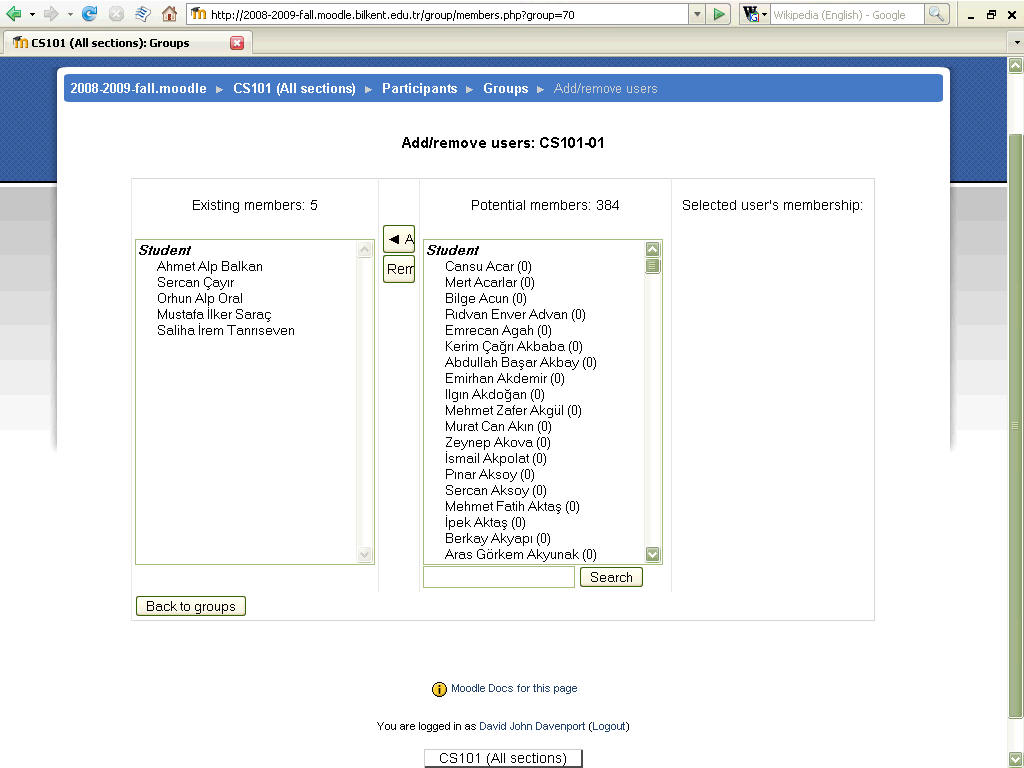
Task: Click the browser Forward arrow
Action: click(x=51, y=14)
